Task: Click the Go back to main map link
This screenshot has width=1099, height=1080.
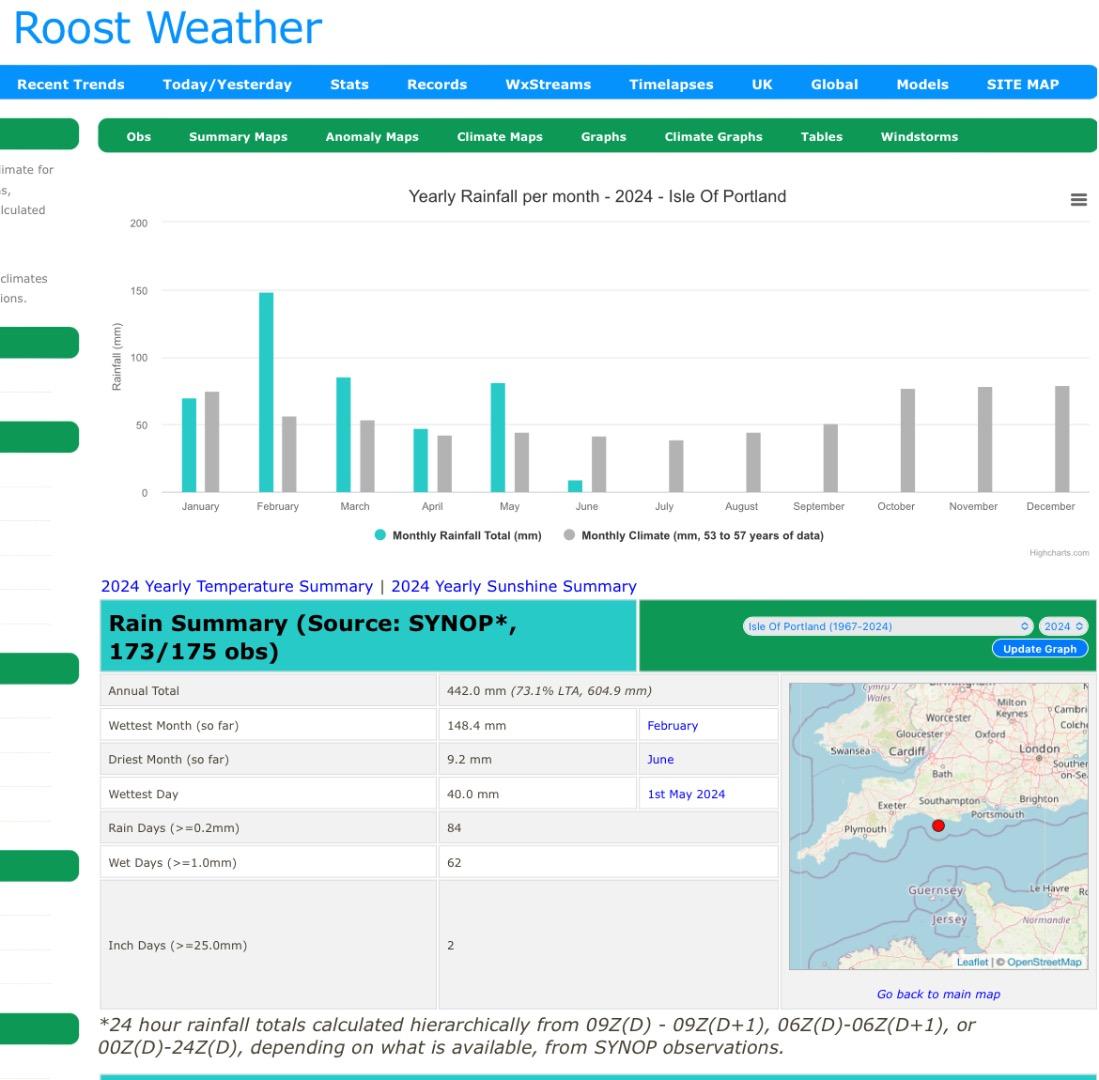Action: [937, 994]
